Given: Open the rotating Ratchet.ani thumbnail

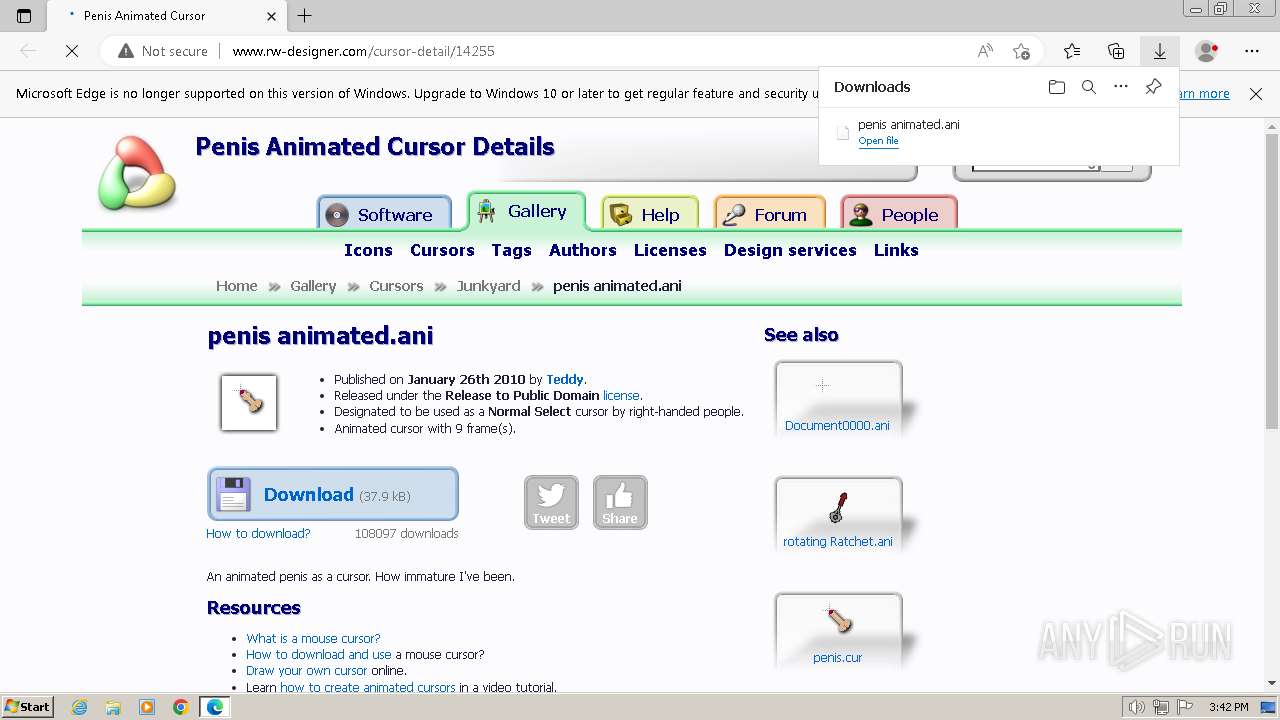Looking at the screenshot, I should [838, 514].
